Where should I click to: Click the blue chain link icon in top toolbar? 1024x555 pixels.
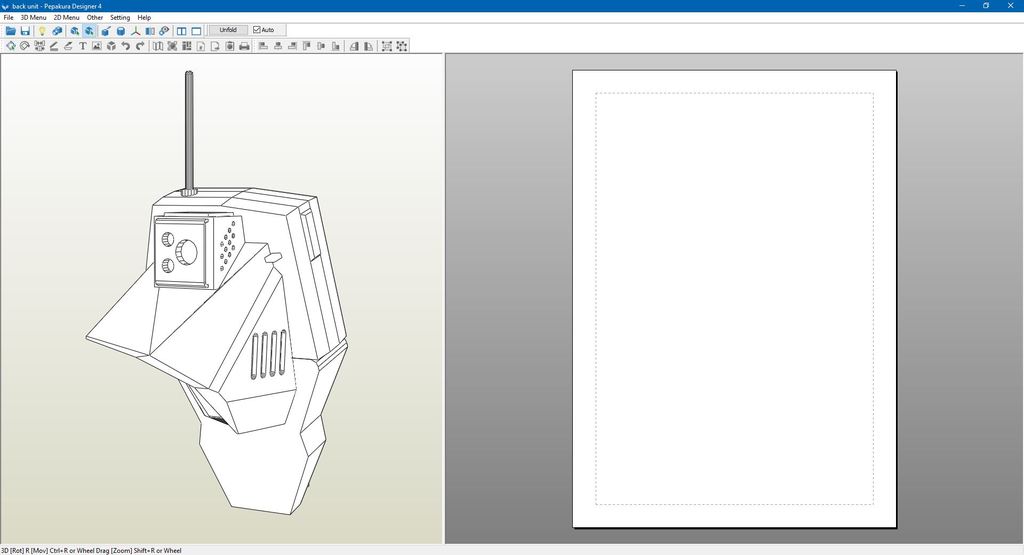coord(57,31)
